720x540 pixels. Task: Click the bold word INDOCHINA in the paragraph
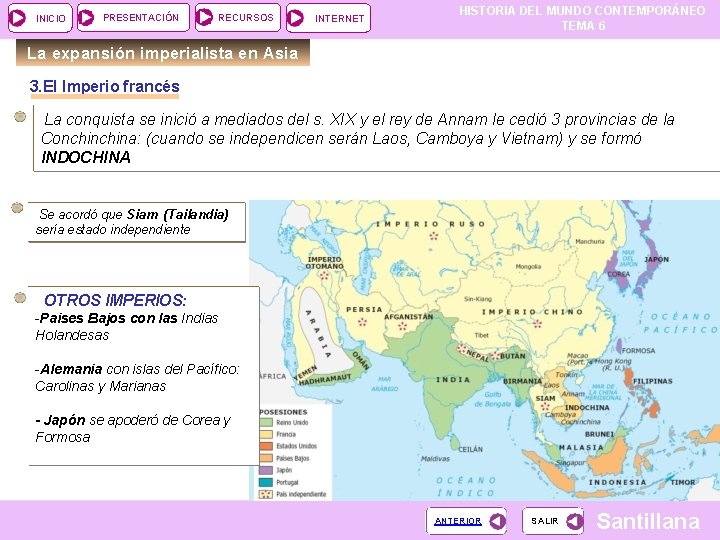pos(86,158)
